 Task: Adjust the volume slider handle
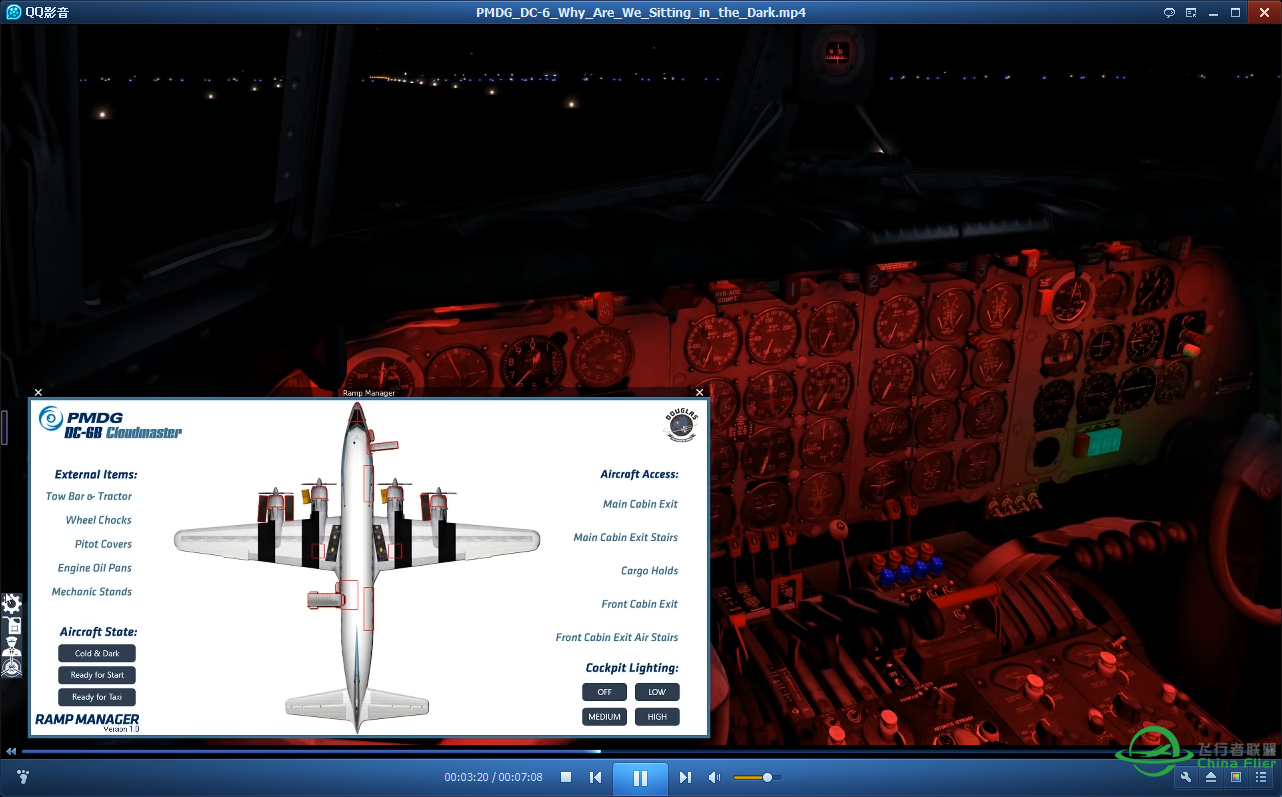767,777
